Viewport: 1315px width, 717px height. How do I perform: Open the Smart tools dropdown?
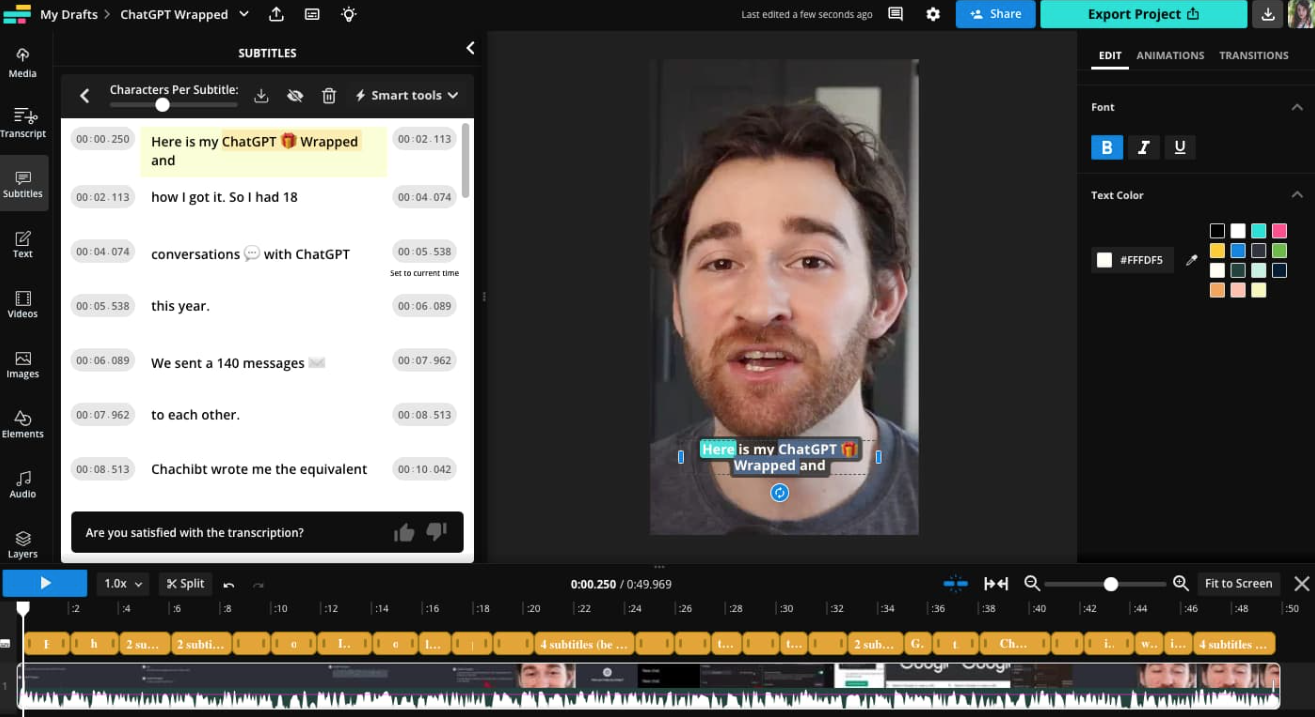tap(407, 95)
